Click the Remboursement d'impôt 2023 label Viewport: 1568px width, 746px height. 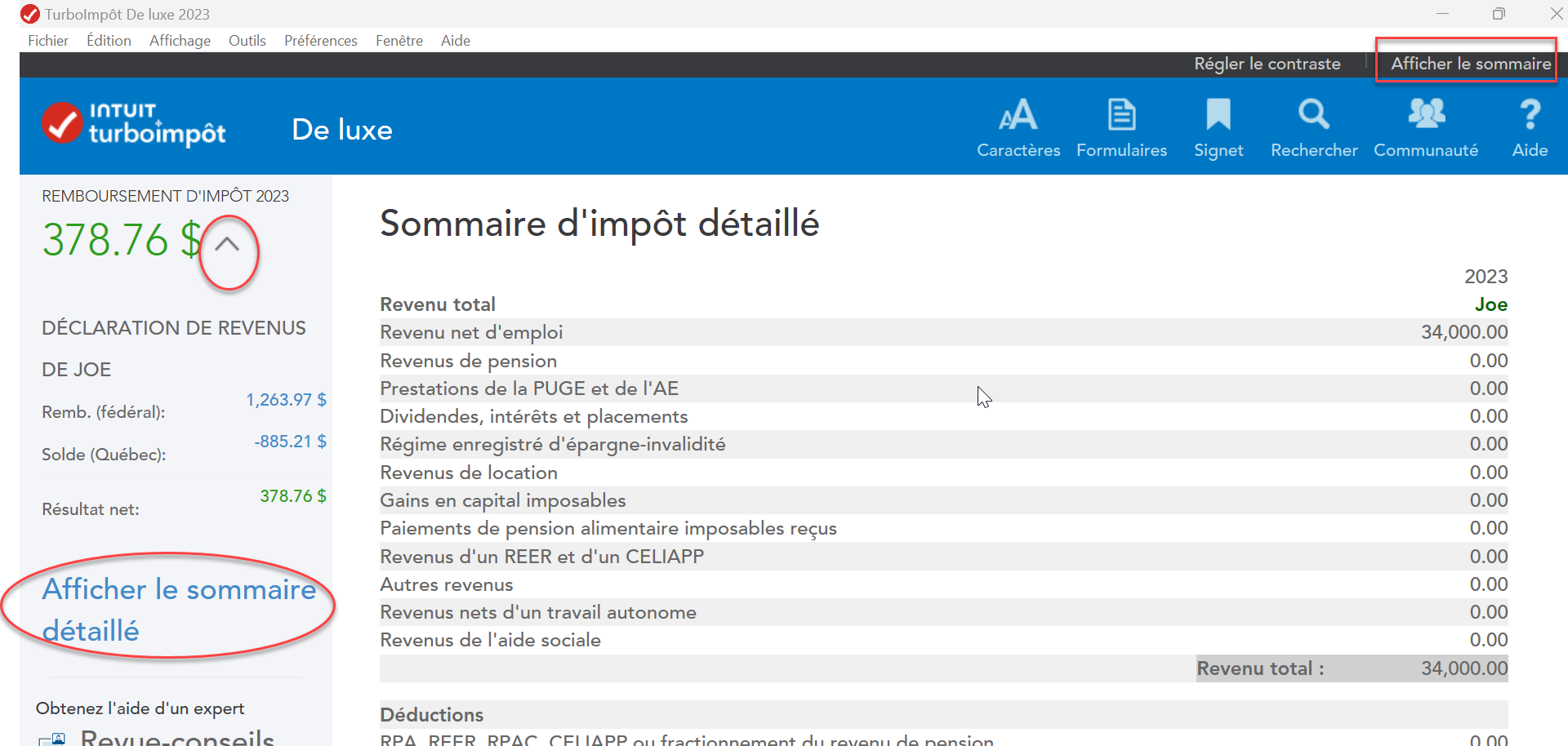pos(165,196)
